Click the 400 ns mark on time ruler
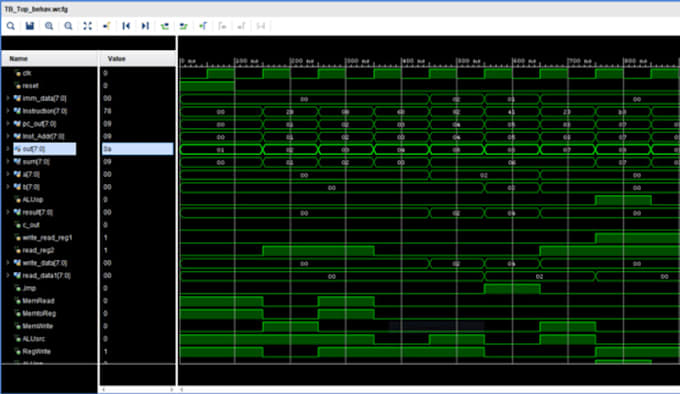 pos(413,61)
